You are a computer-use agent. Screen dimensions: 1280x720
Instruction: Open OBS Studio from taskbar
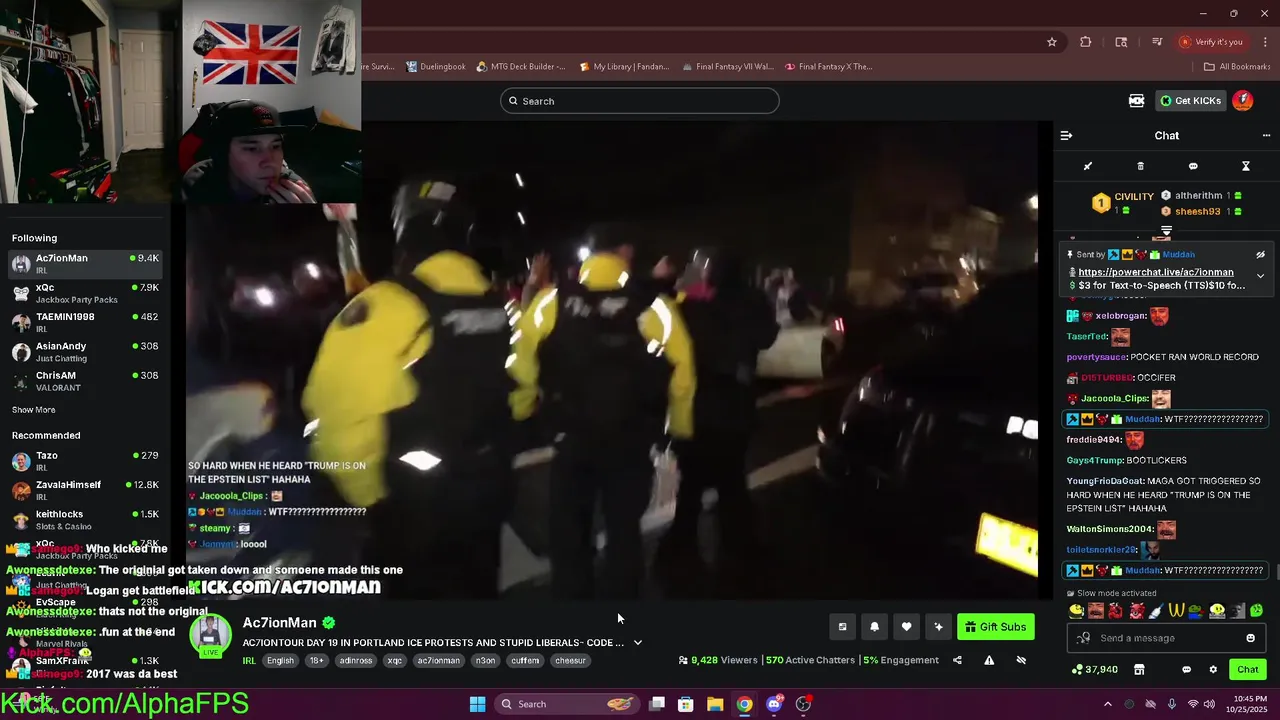click(803, 704)
